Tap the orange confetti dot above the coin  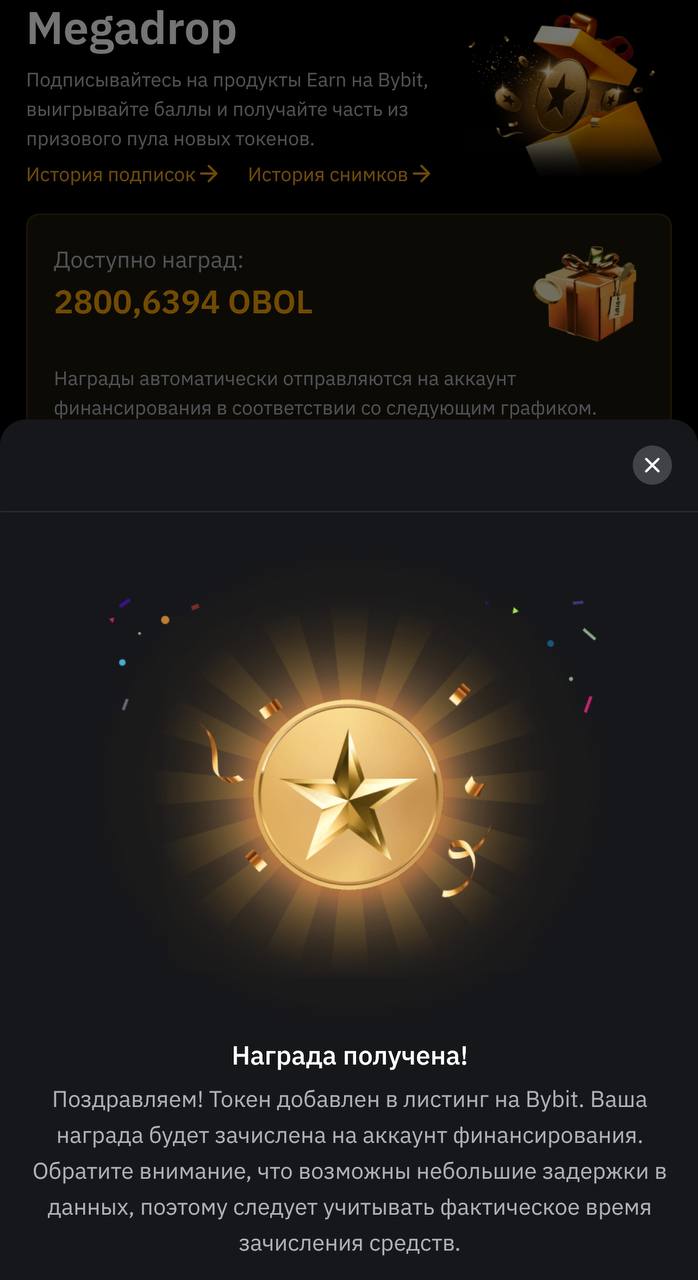(165, 620)
